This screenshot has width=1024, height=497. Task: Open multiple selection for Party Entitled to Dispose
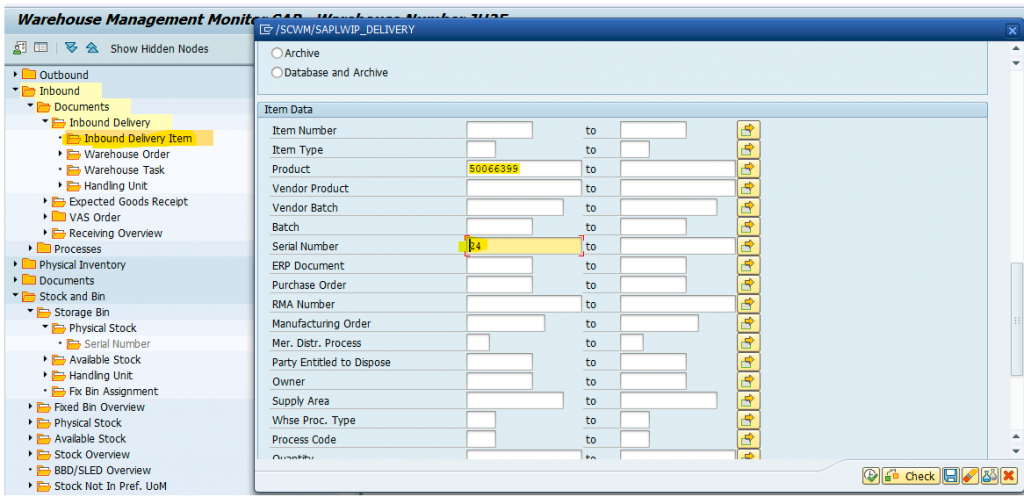748,362
